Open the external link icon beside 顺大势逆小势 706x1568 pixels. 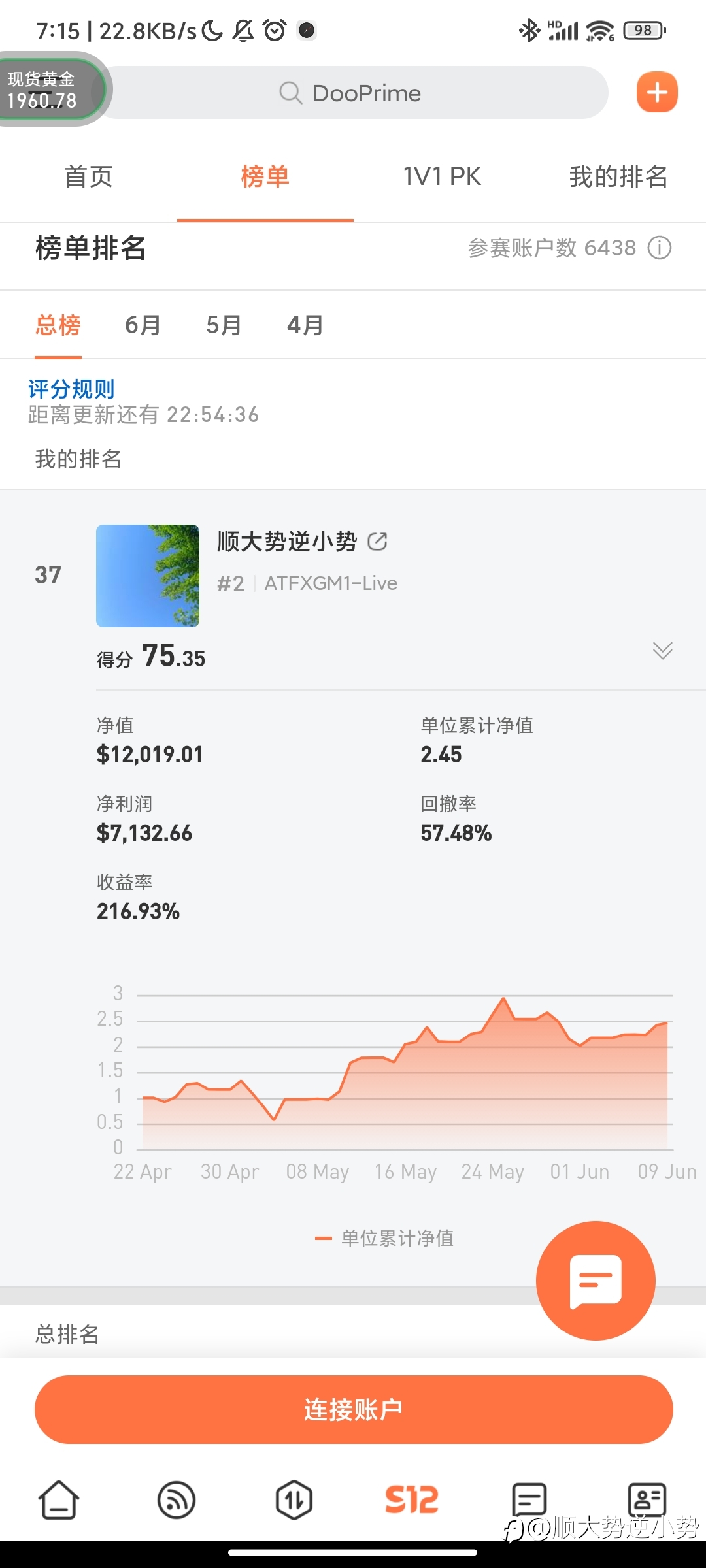click(x=377, y=542)
